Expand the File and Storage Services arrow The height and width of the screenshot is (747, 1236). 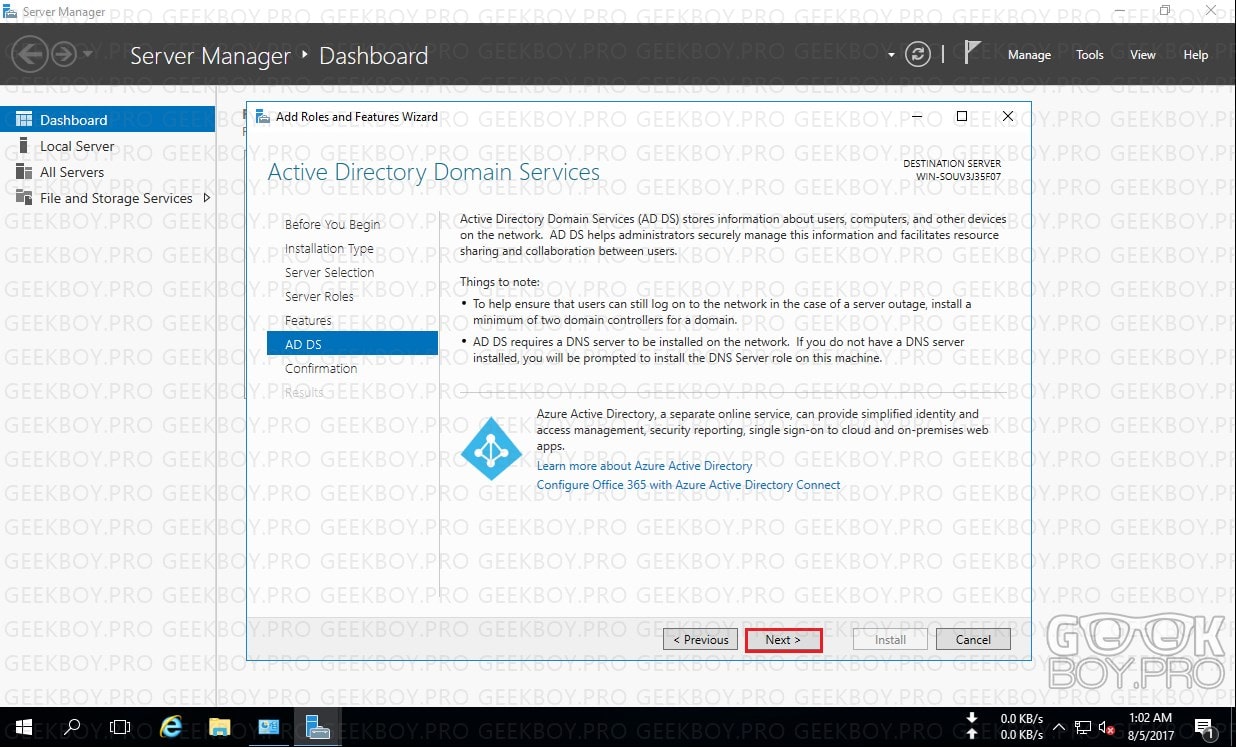(x=207, y=198)
